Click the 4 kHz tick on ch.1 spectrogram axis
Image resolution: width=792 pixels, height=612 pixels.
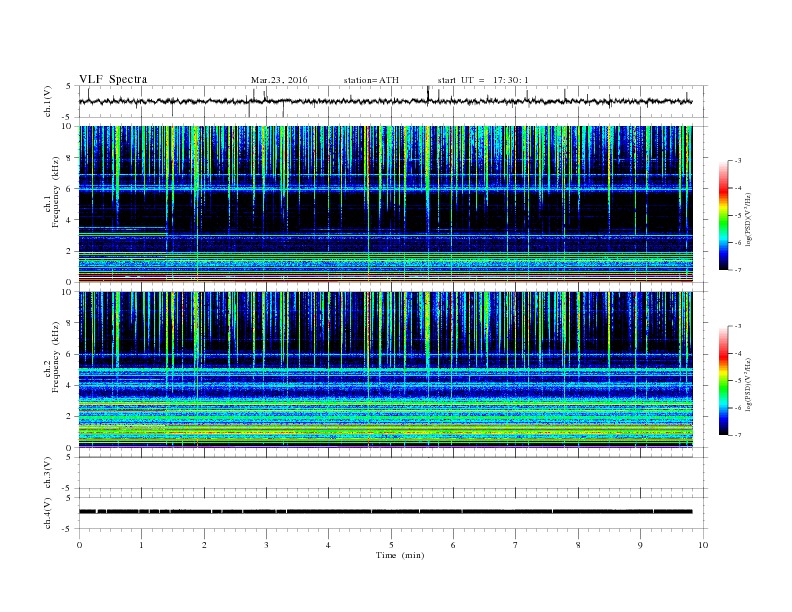point(70,220)
